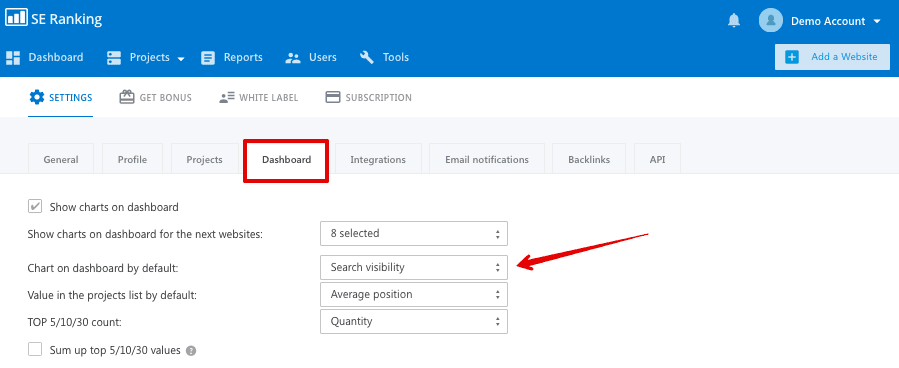
Task: Expand the Projects dropdown caret
Action: [181, 58]
